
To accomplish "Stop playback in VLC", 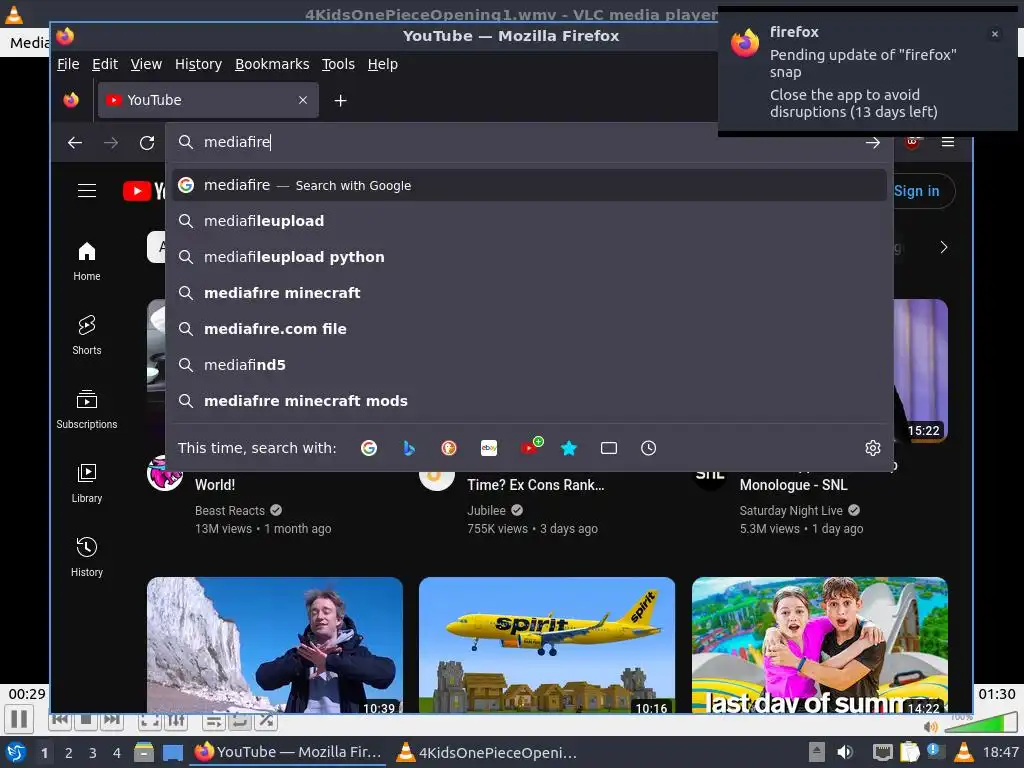I will [x=85, y=721].
